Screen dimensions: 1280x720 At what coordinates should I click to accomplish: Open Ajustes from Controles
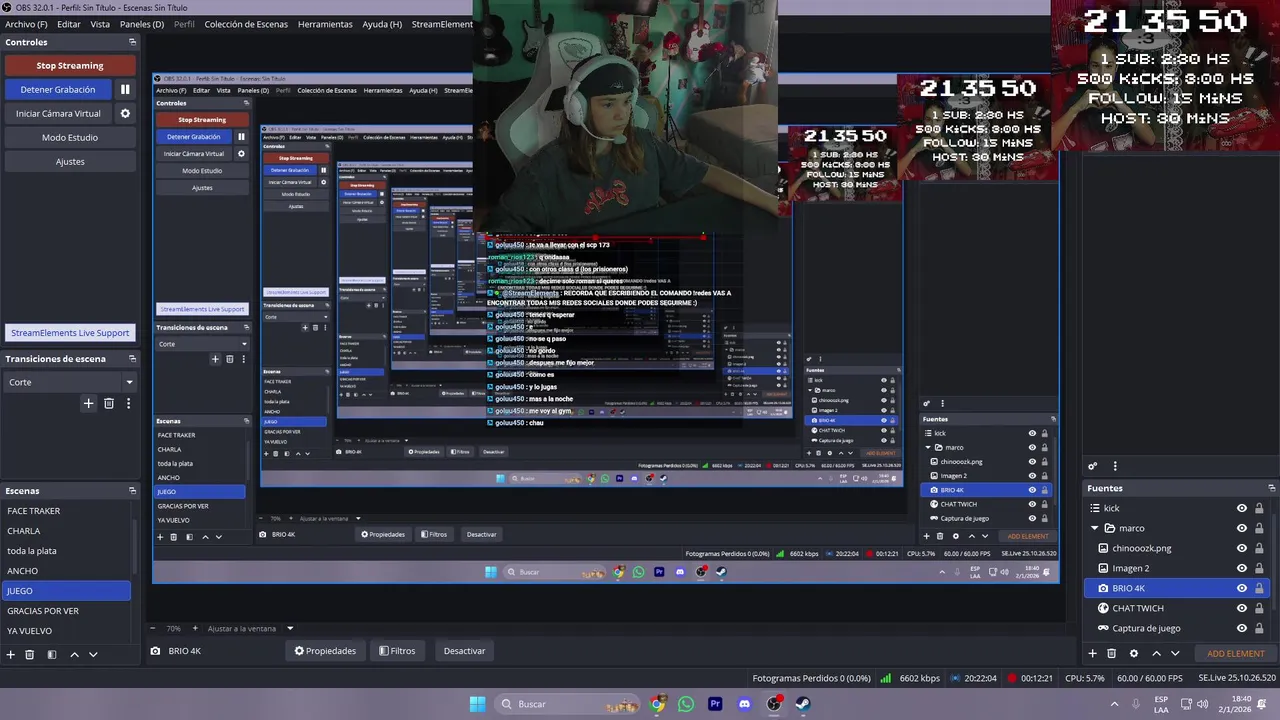[70, 162]
